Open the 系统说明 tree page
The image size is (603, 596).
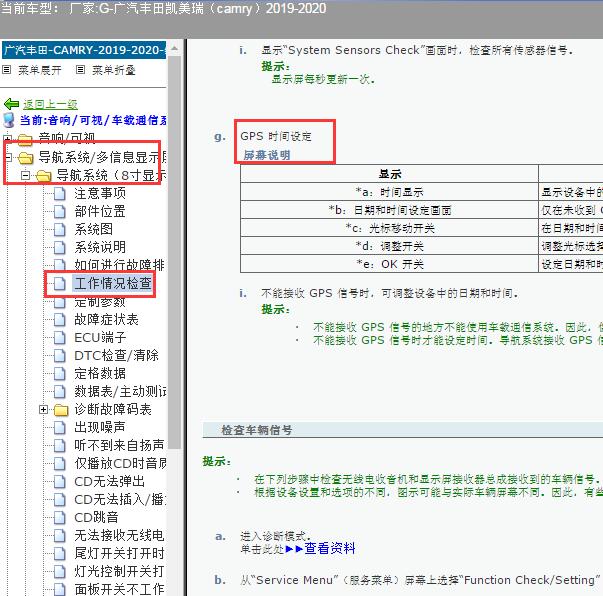pos(100,247)
